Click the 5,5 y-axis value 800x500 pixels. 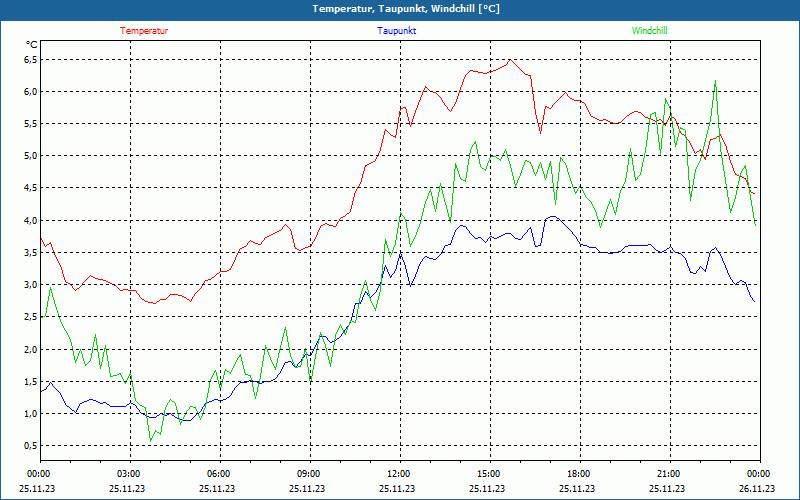[31, 124]
